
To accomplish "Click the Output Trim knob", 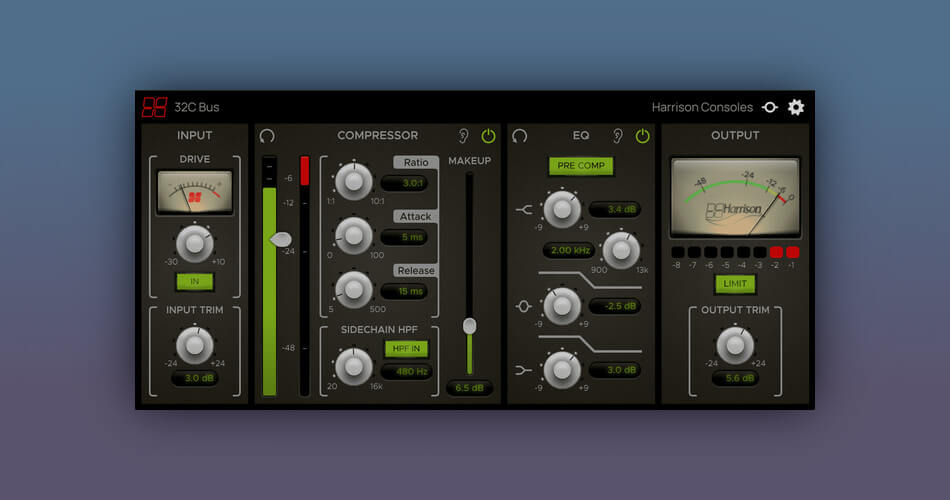I will [735, 344].
